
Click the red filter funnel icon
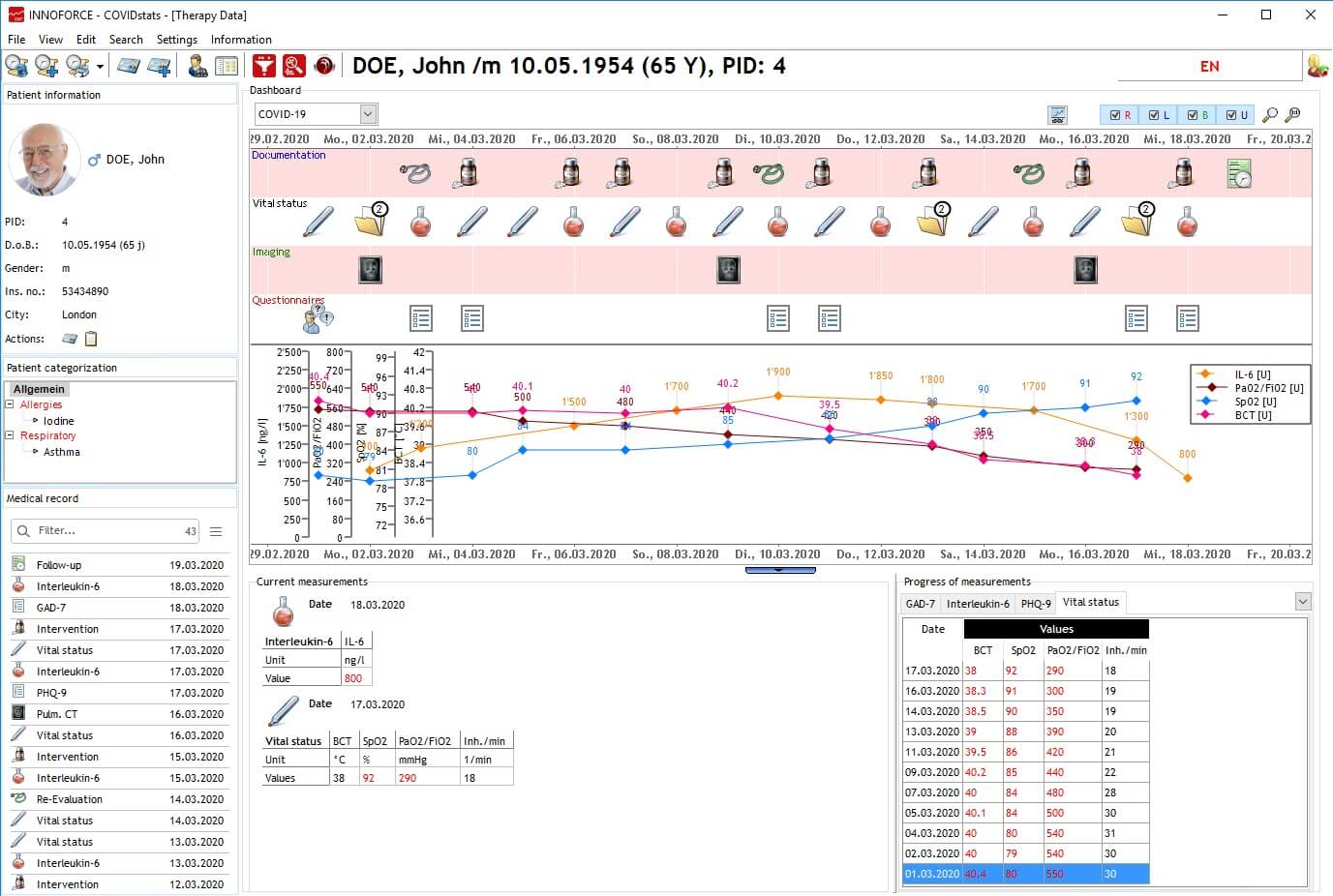263,66
